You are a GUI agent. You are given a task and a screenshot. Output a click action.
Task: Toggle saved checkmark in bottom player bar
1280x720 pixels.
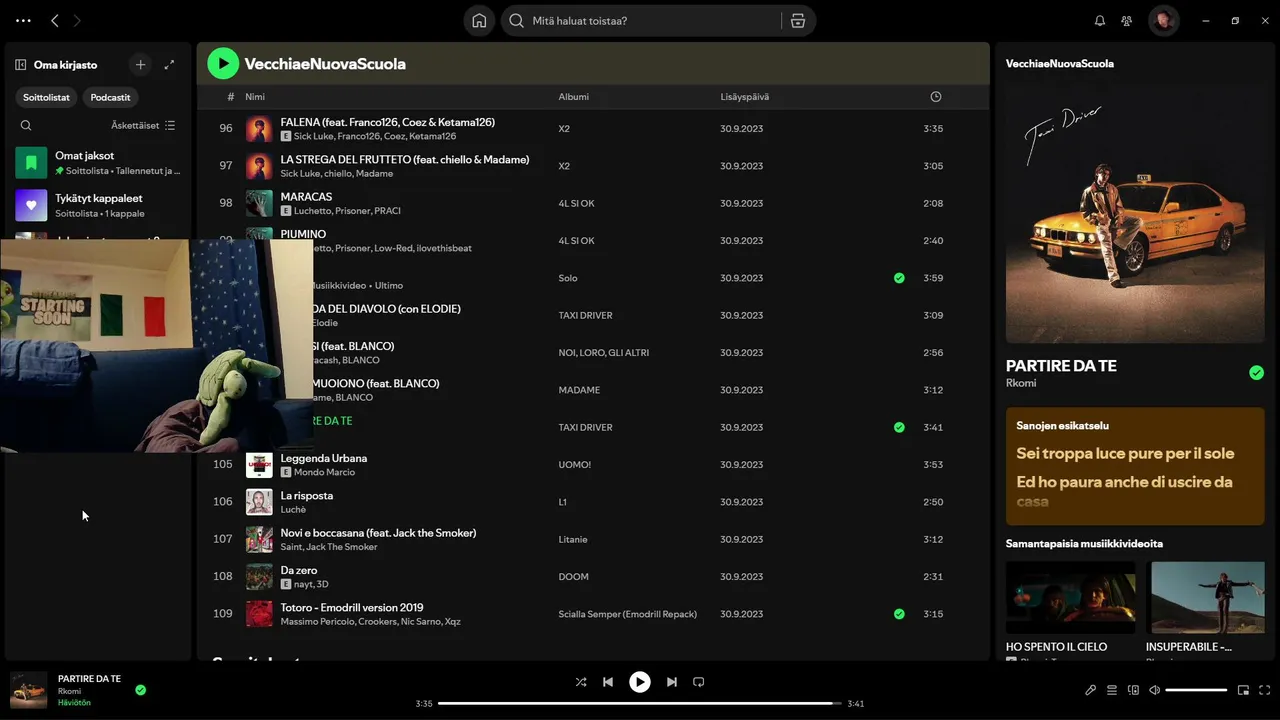141,690
